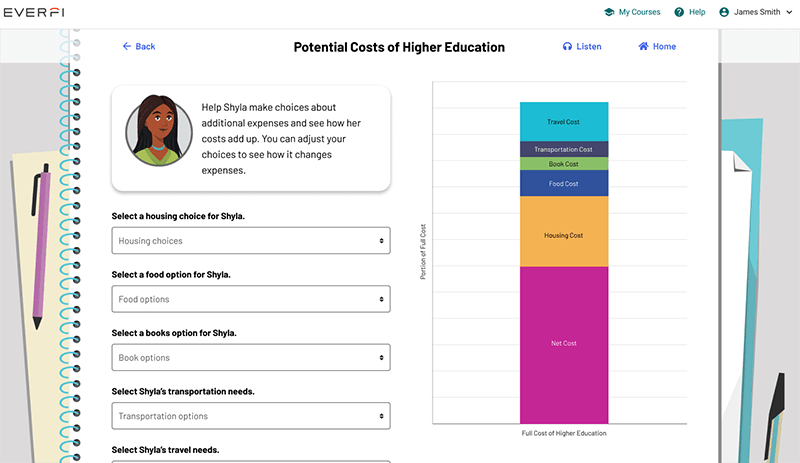Open the Housing choices dropdown
The height and width of the screenshot is (463, 800).
[251, 240]
